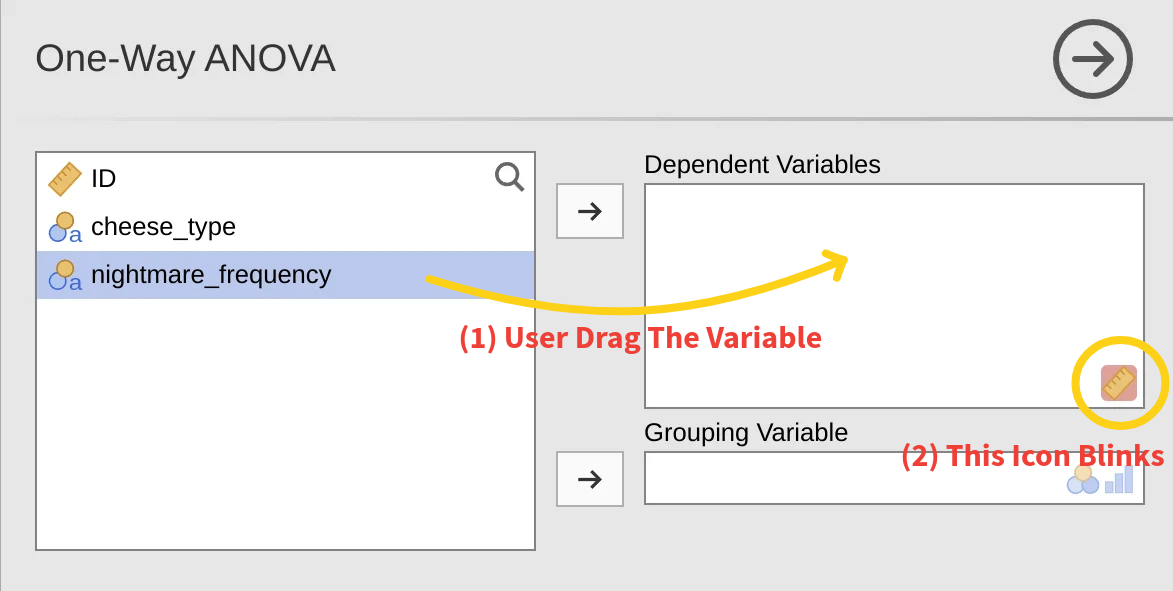Viewport: 1173px width, 591px height.
Task: Click the Grouping Variable label
Action: coord(745,433)
